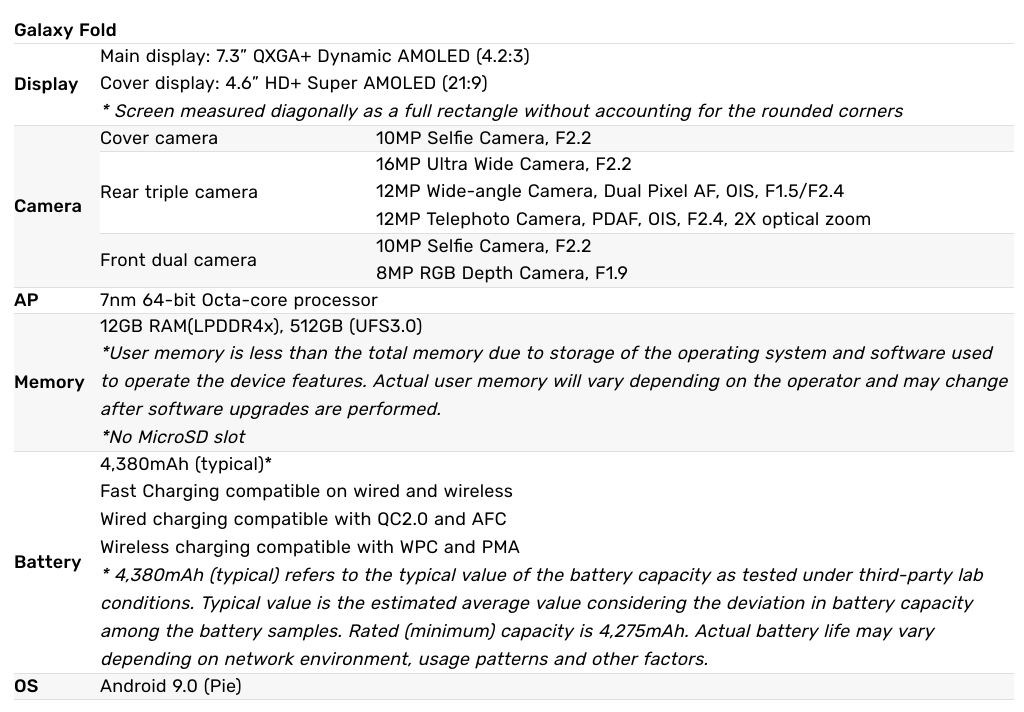Click the 12GB RAM 512GB storage line
The height and width of the screenshot is (712, 1024).
click(x=261, y=326)
